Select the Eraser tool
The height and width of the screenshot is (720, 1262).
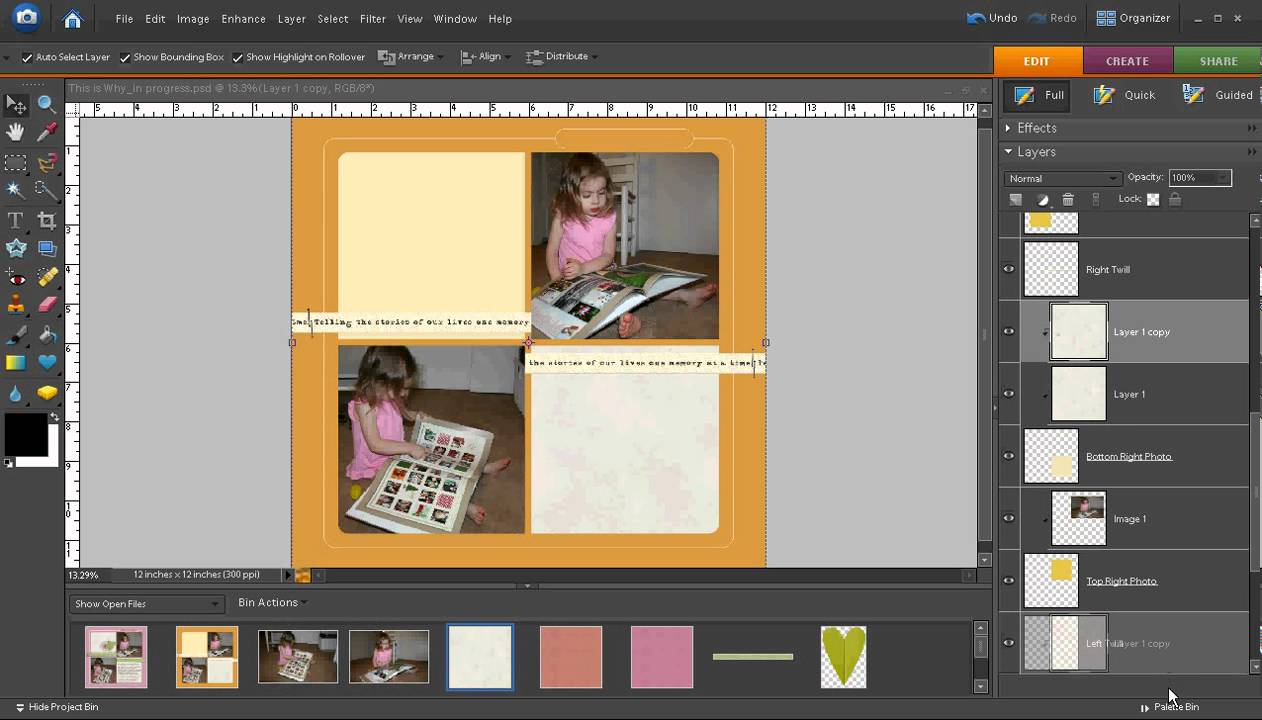[x=47, y=305]
